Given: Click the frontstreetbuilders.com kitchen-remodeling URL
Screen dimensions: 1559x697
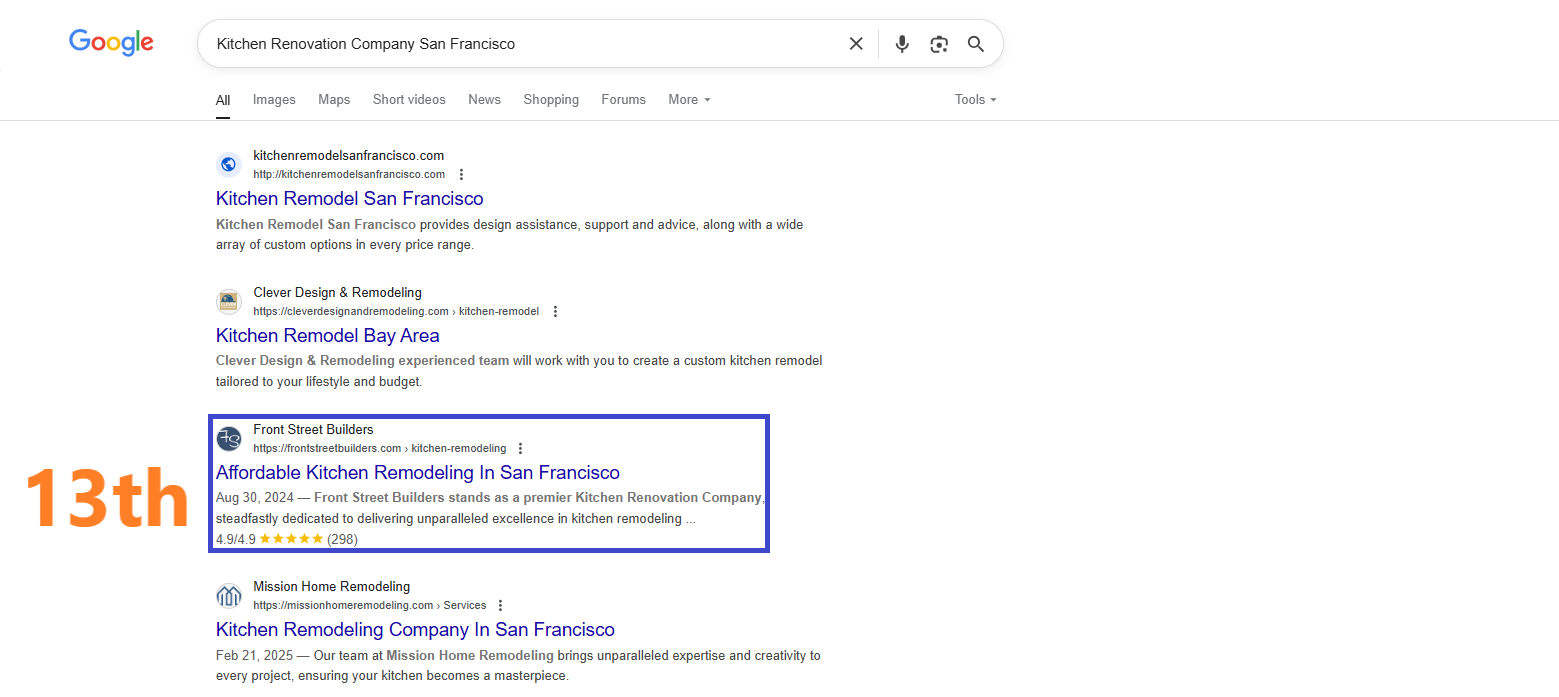Looking at the screenshot, I should 380,448.
